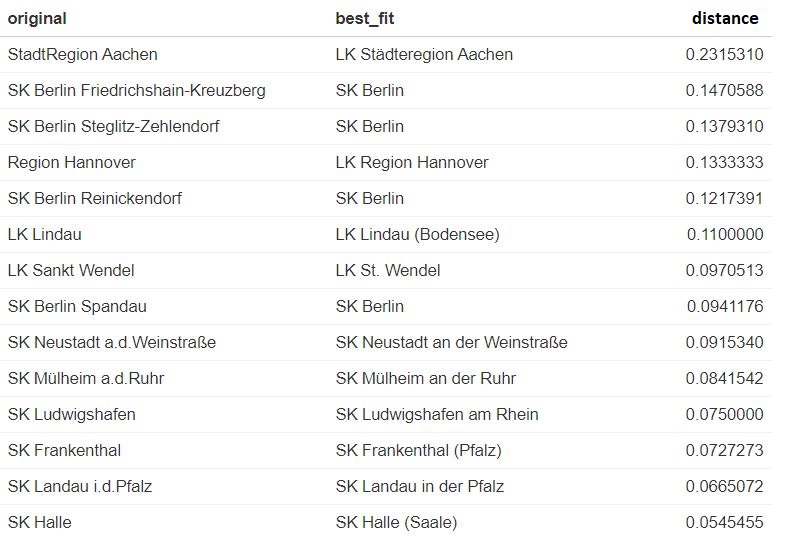
Task: Click the 'best_fit' column header
Action: coord(365,19)
